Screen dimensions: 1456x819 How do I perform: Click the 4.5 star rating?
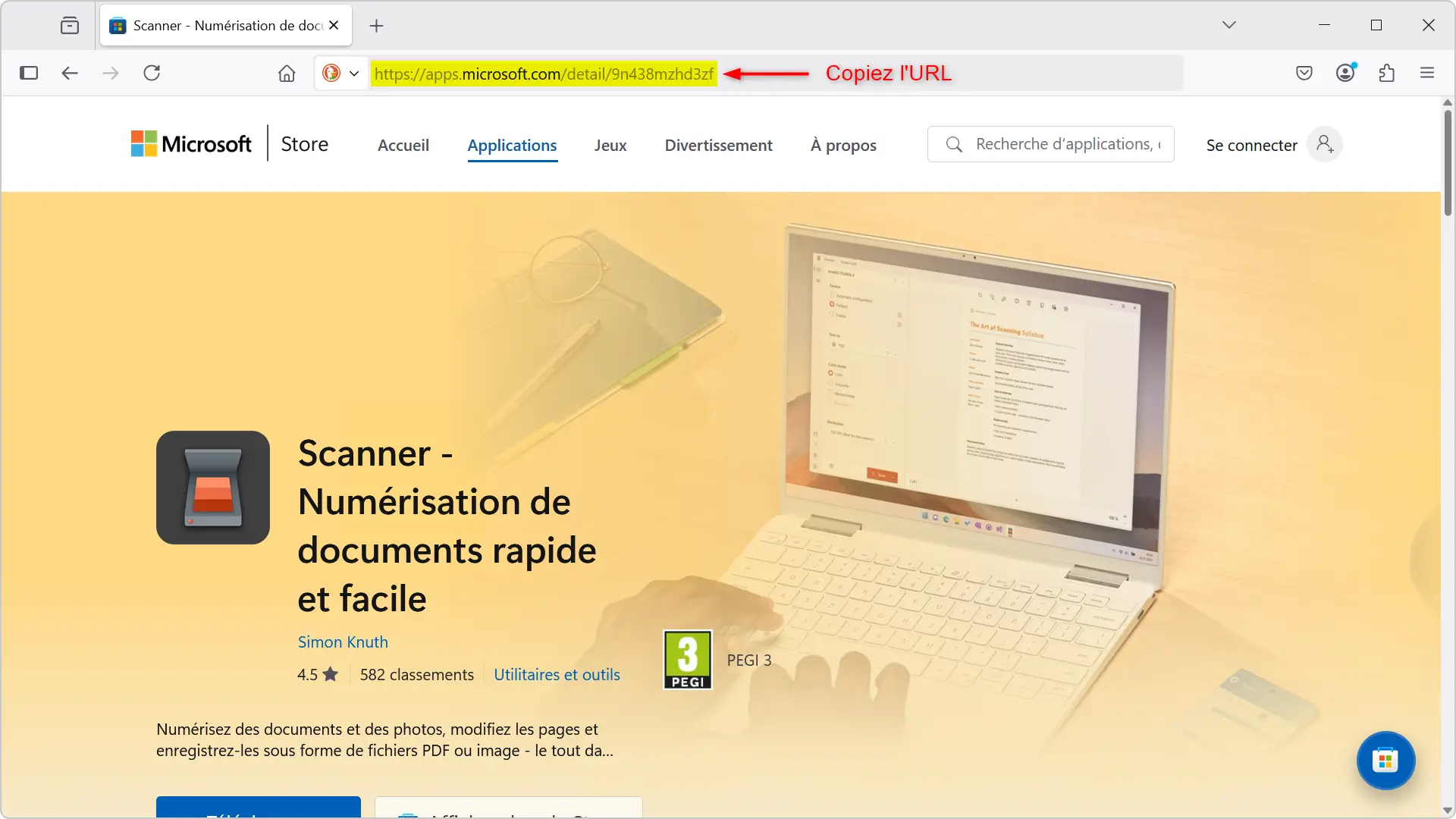click(x=318, y=675)
